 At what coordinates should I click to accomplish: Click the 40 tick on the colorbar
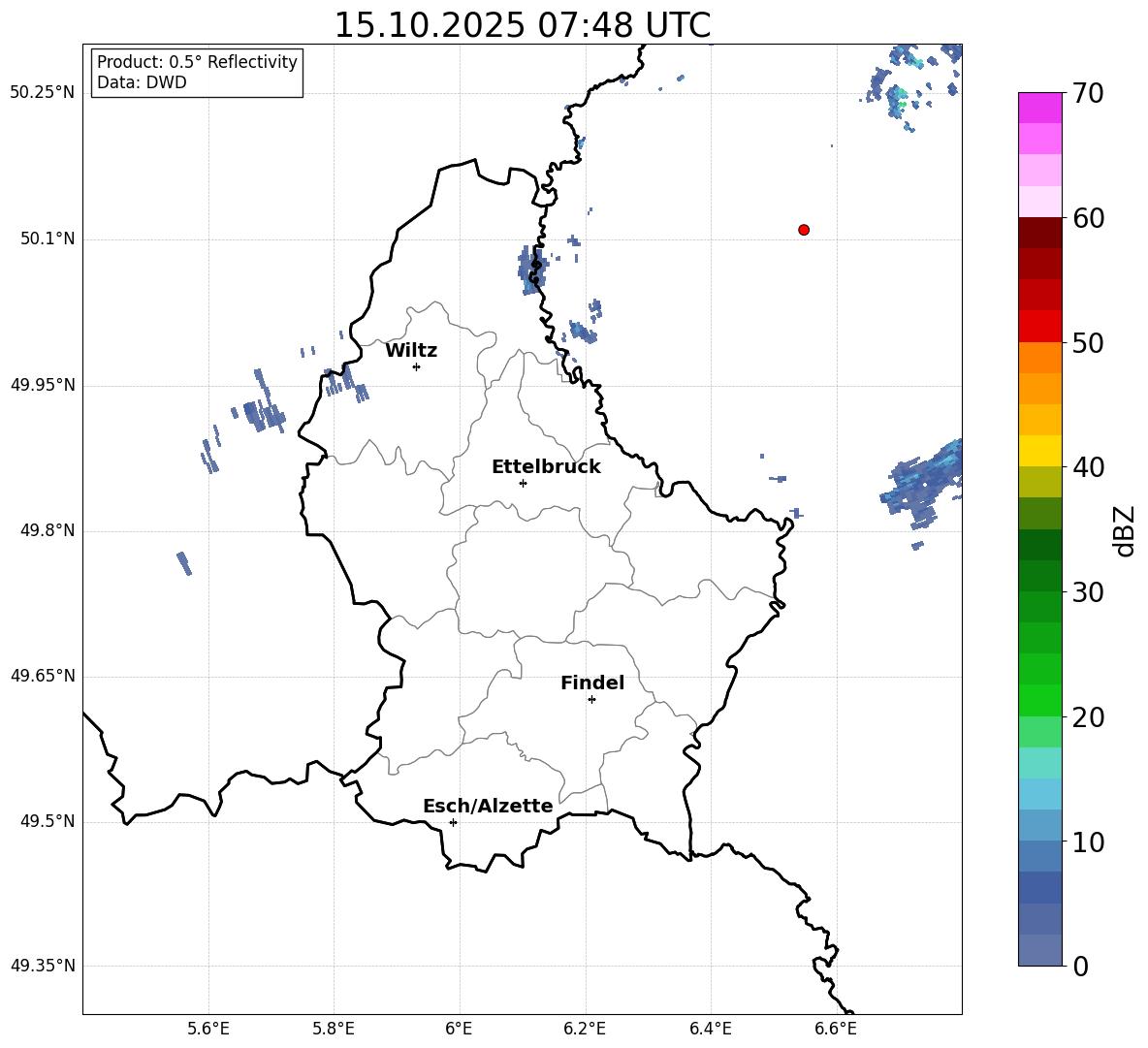coord(1088,467)
